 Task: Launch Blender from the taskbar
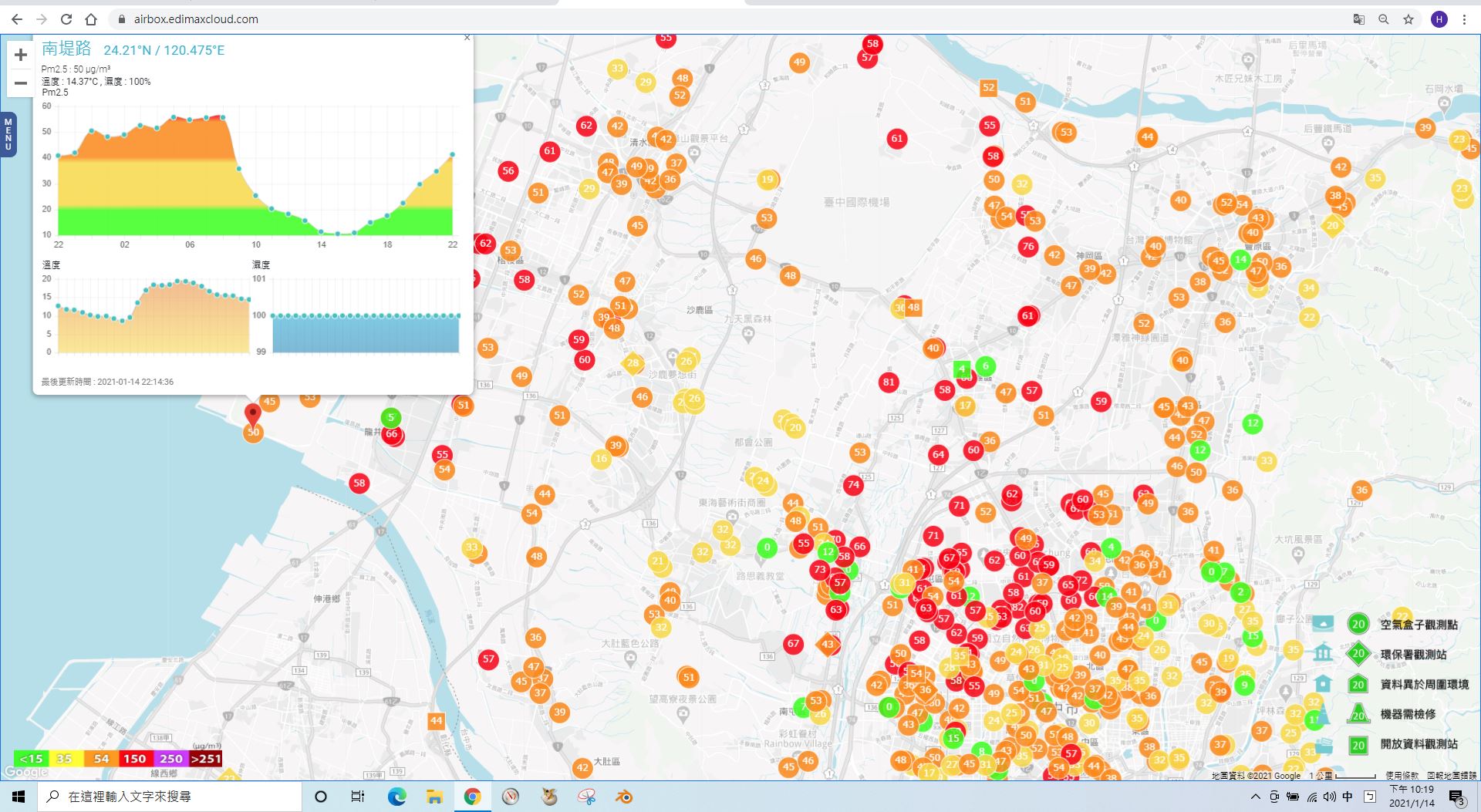pyautogui.click(x=625, y=797)
